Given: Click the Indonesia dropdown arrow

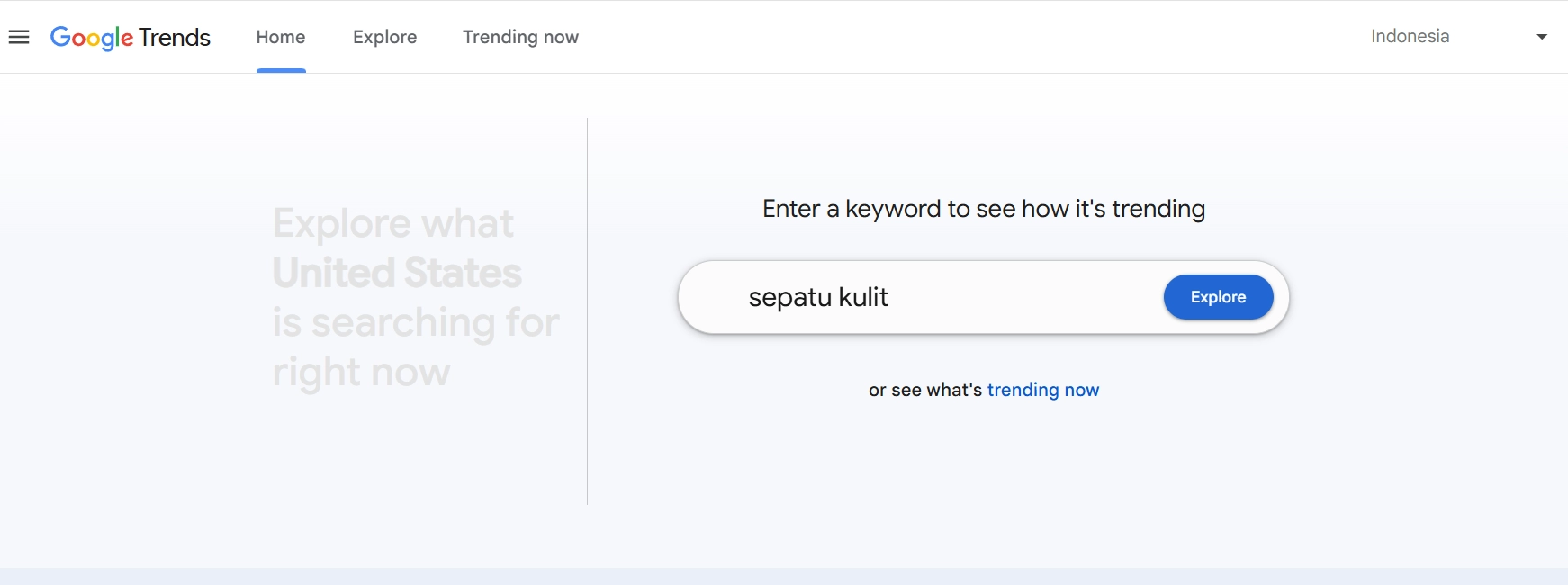Looking at the screenshot, I should [1542, 36].
